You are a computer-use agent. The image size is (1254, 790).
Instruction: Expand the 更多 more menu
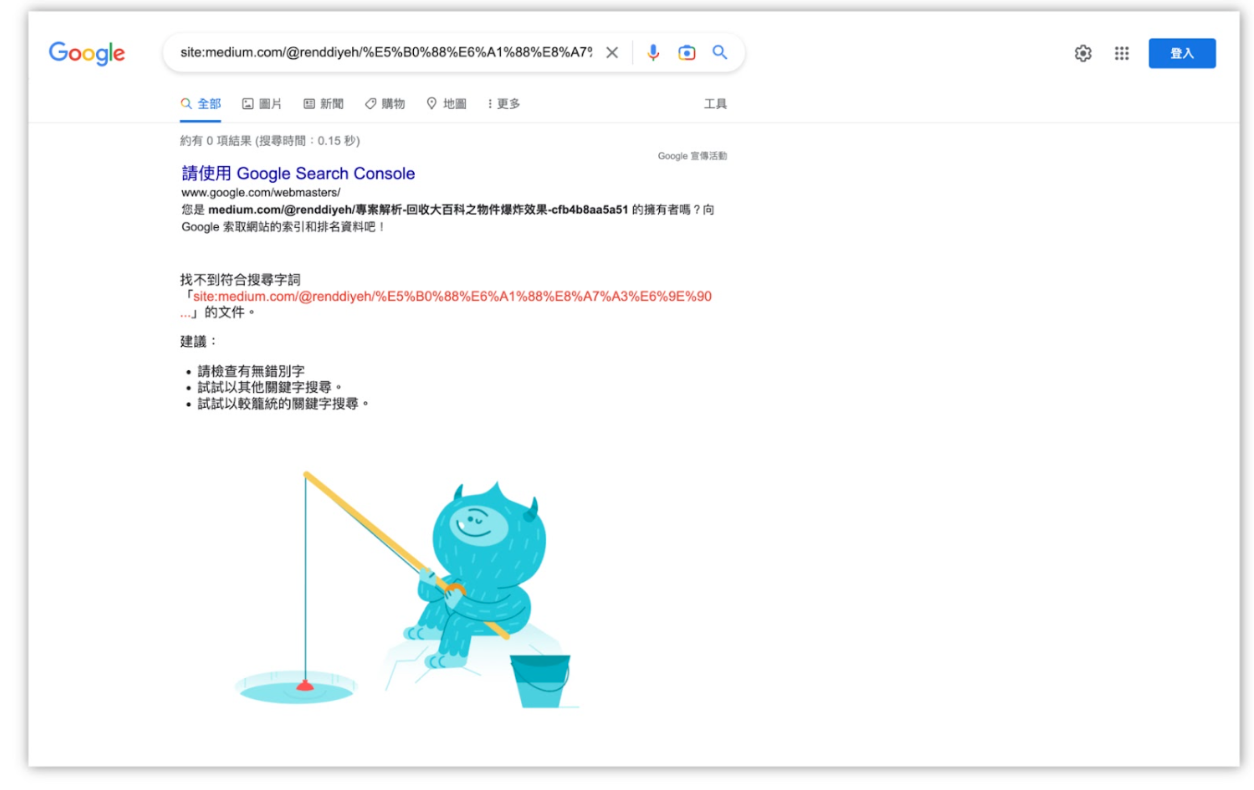pyautogui.click(x=504, y=104)
